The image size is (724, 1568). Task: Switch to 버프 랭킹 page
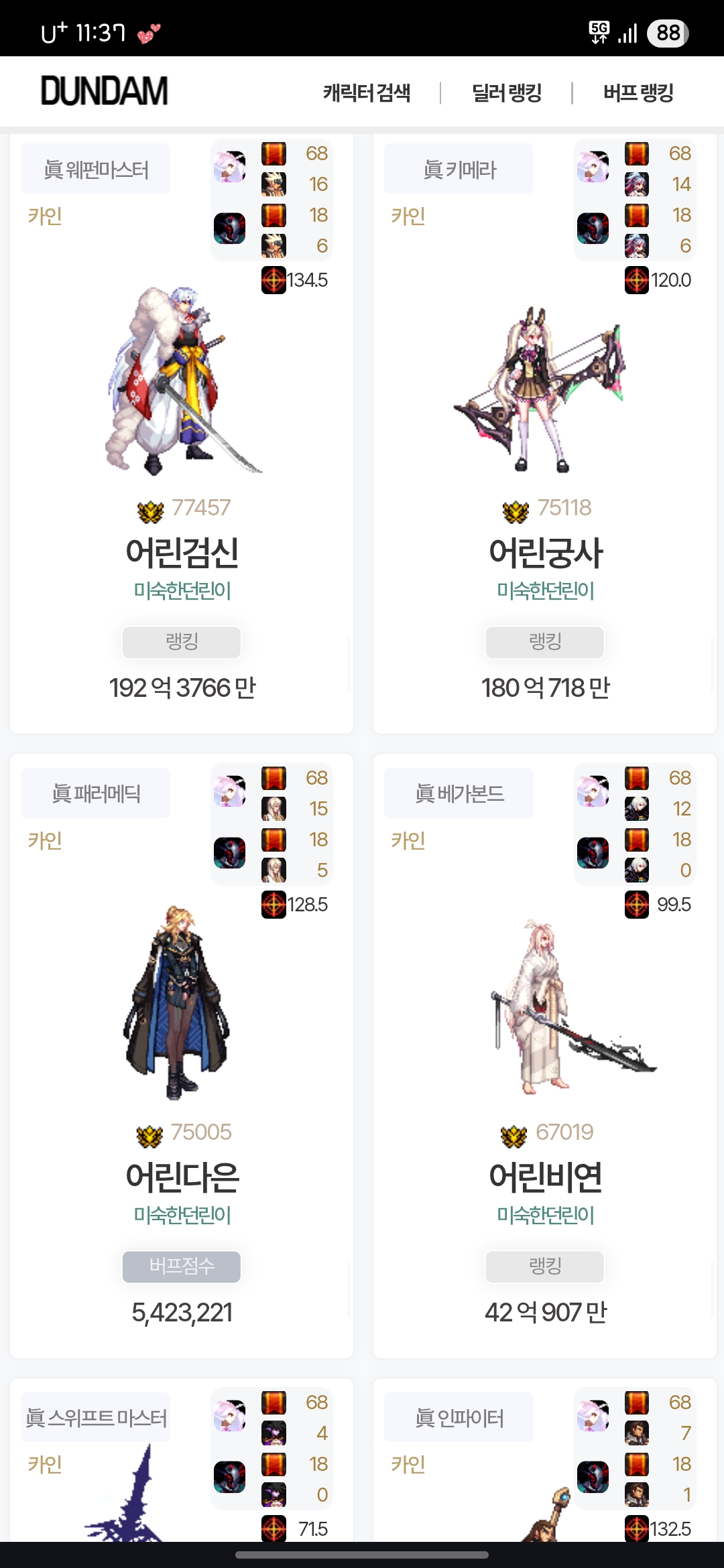click(638, 92)
